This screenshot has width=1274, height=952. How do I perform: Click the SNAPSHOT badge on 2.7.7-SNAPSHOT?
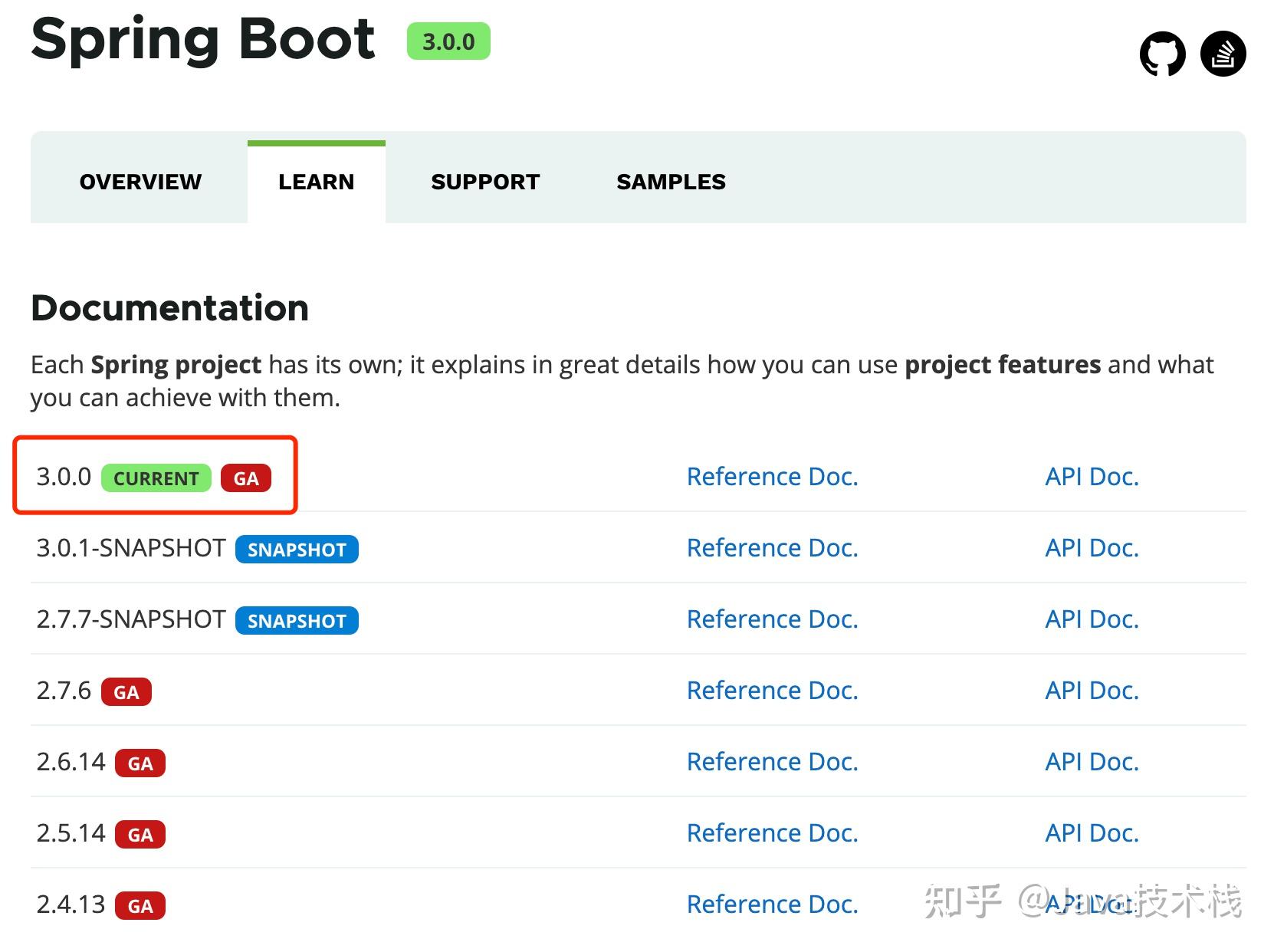click(x=297, y=621)
